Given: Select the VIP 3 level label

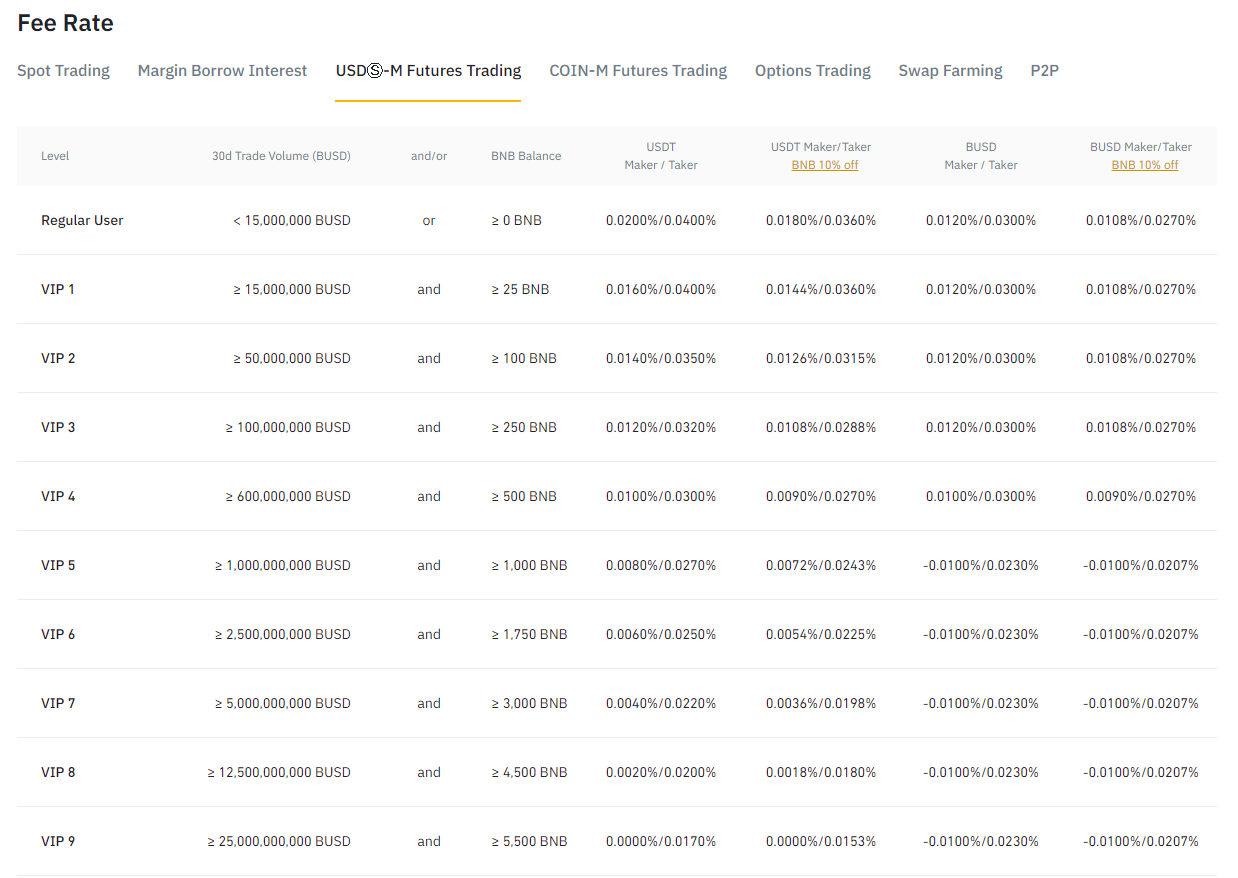Looking at the screenshot, I should [58, 427].
